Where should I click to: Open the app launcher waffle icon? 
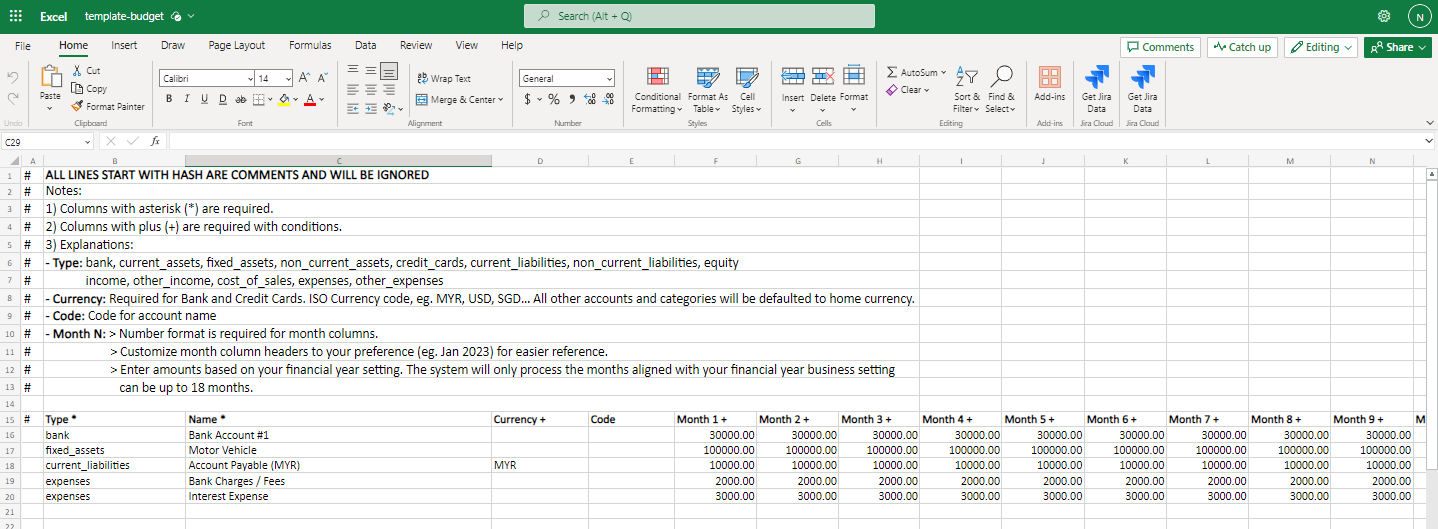click(15, 16)
